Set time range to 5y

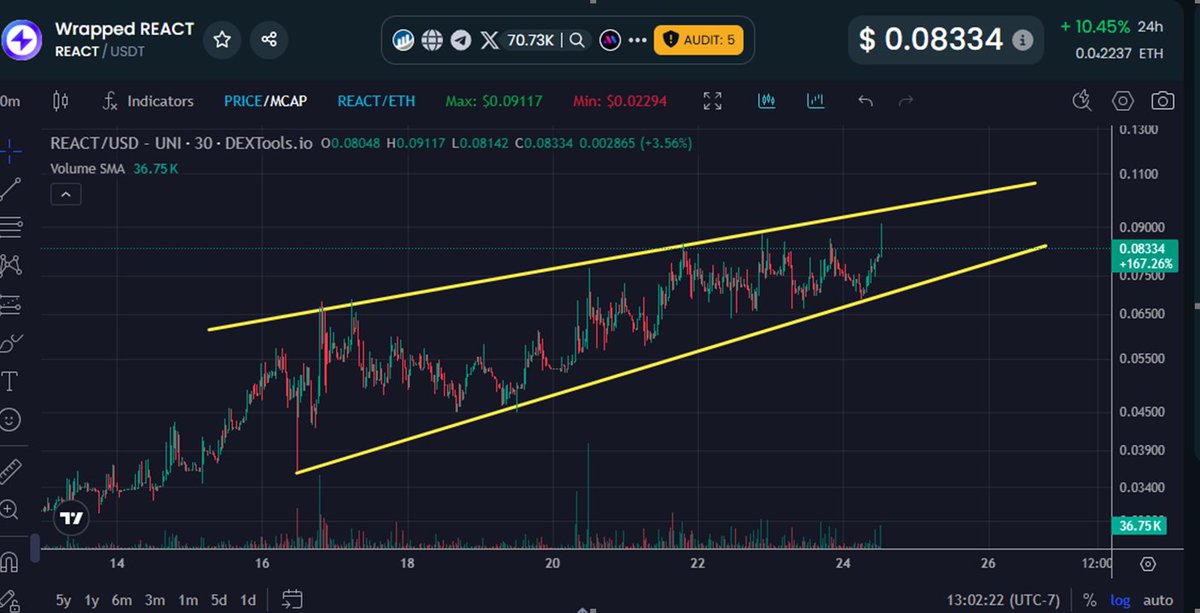click(63, 600)
